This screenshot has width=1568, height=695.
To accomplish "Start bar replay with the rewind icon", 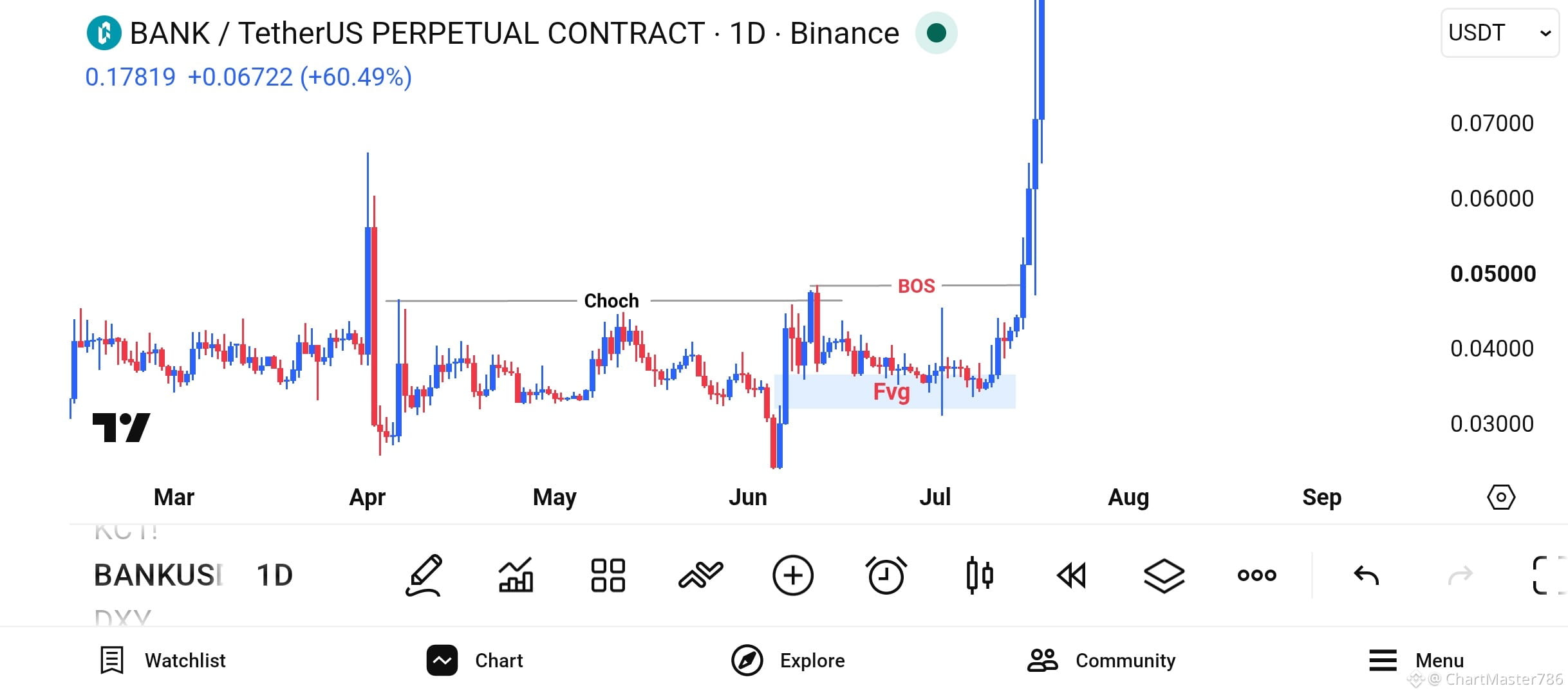I will click(1072, 575).
